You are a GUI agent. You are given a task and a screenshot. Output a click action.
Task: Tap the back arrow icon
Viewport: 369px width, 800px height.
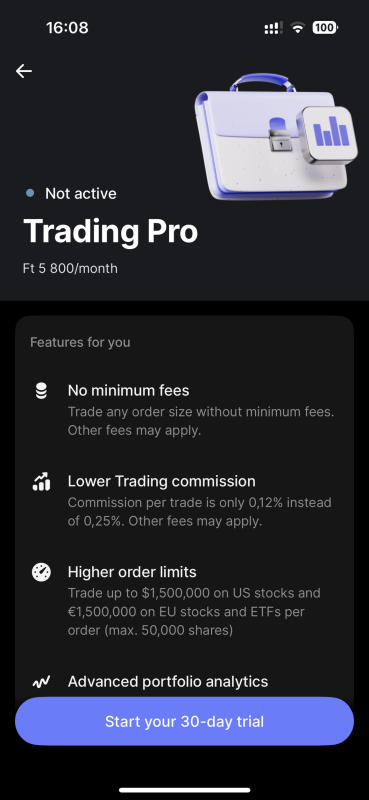[x=23, y=71]
